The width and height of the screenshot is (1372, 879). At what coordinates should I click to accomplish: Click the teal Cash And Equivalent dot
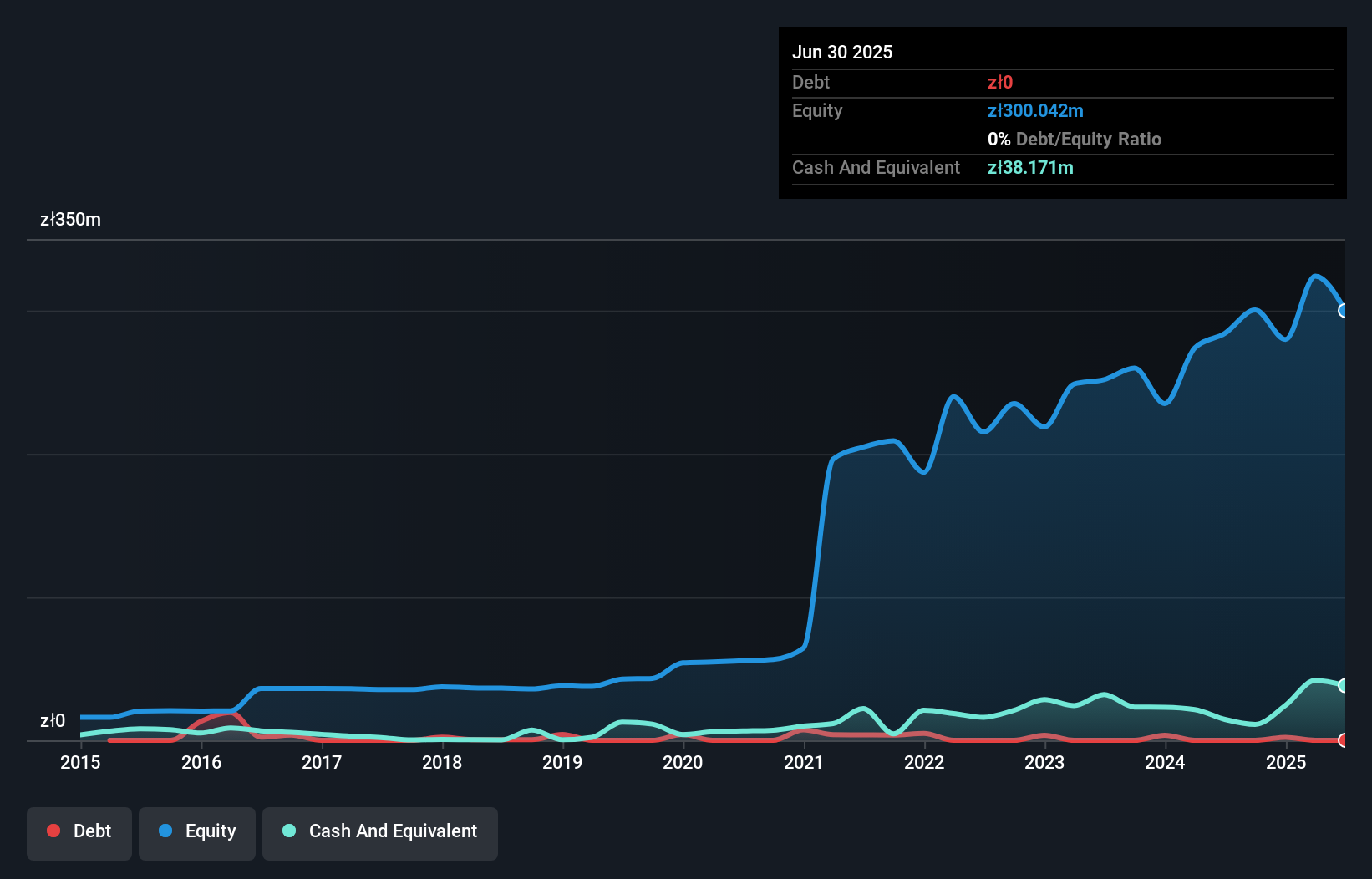coord(288,831)
